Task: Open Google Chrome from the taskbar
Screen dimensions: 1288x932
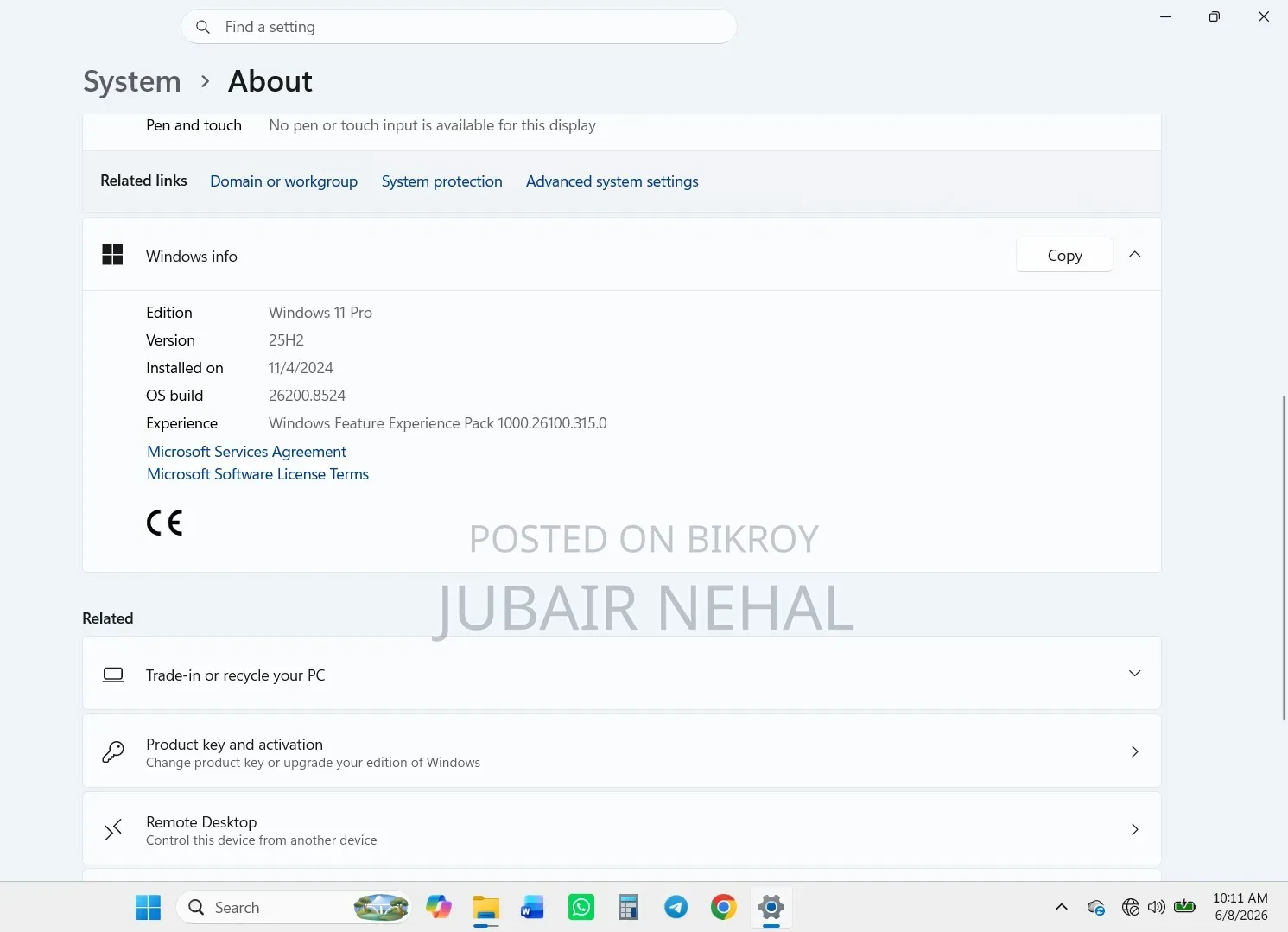Action: [x=724, y=907]
